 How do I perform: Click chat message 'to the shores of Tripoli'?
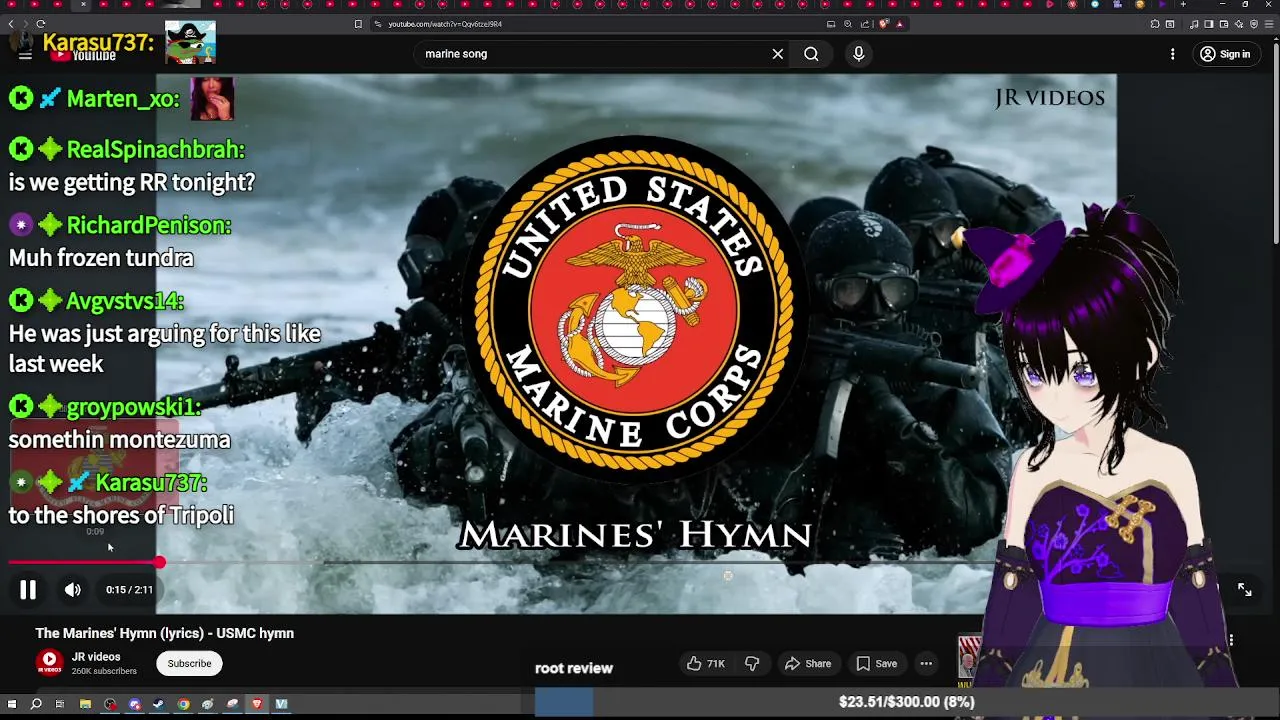point(121,515)
